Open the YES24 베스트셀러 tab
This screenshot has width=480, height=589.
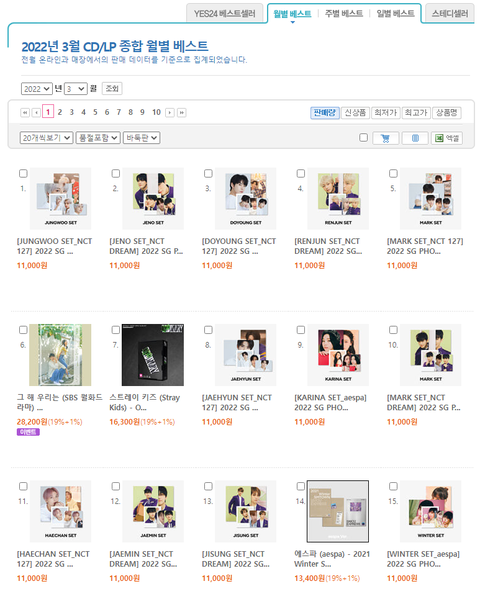pos(225,14)
